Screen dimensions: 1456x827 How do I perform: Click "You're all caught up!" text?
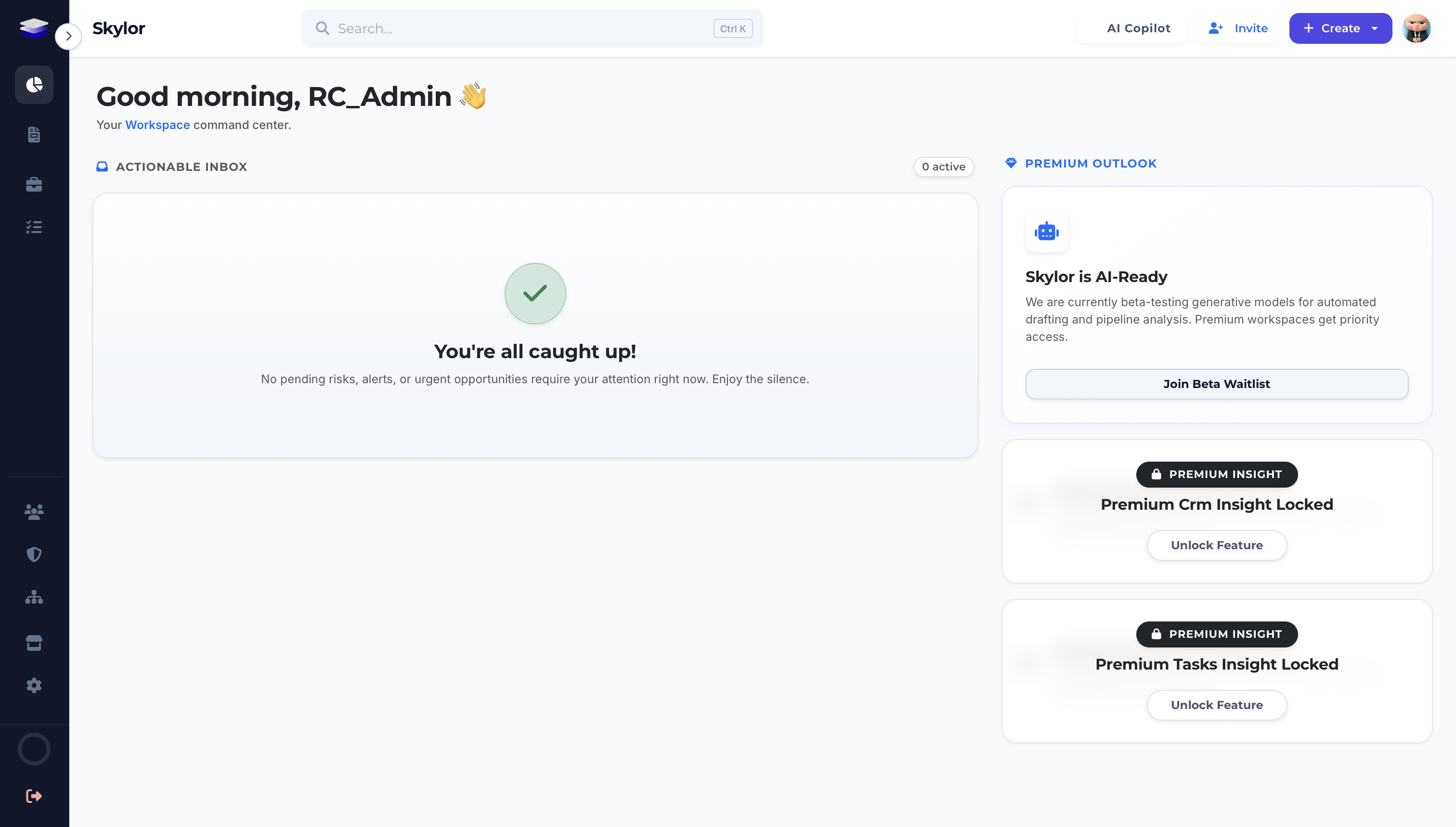point(534,351)
